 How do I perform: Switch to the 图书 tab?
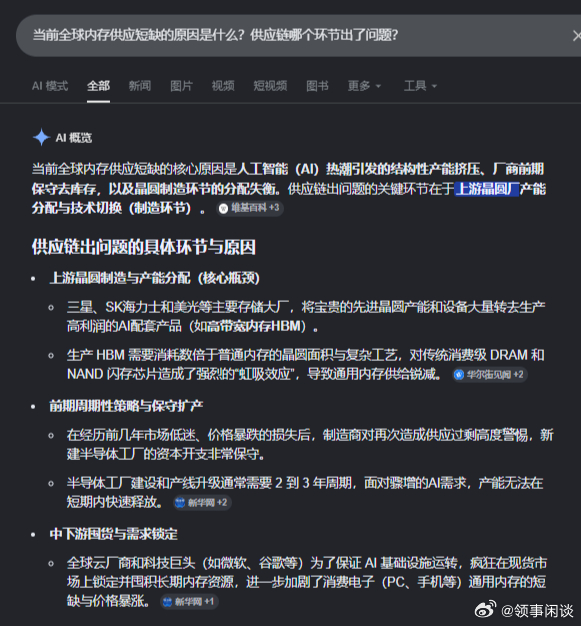(x=317, y=86)
